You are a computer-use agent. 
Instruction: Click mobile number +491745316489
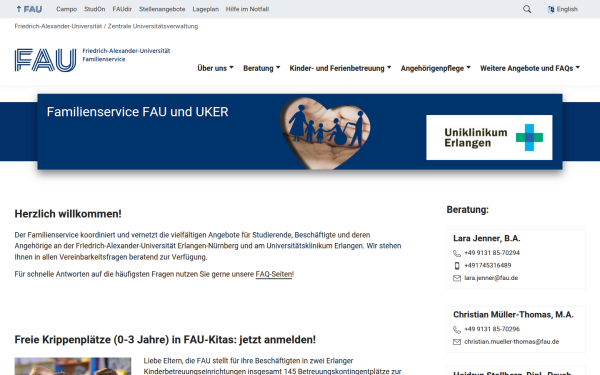(488, 266)
